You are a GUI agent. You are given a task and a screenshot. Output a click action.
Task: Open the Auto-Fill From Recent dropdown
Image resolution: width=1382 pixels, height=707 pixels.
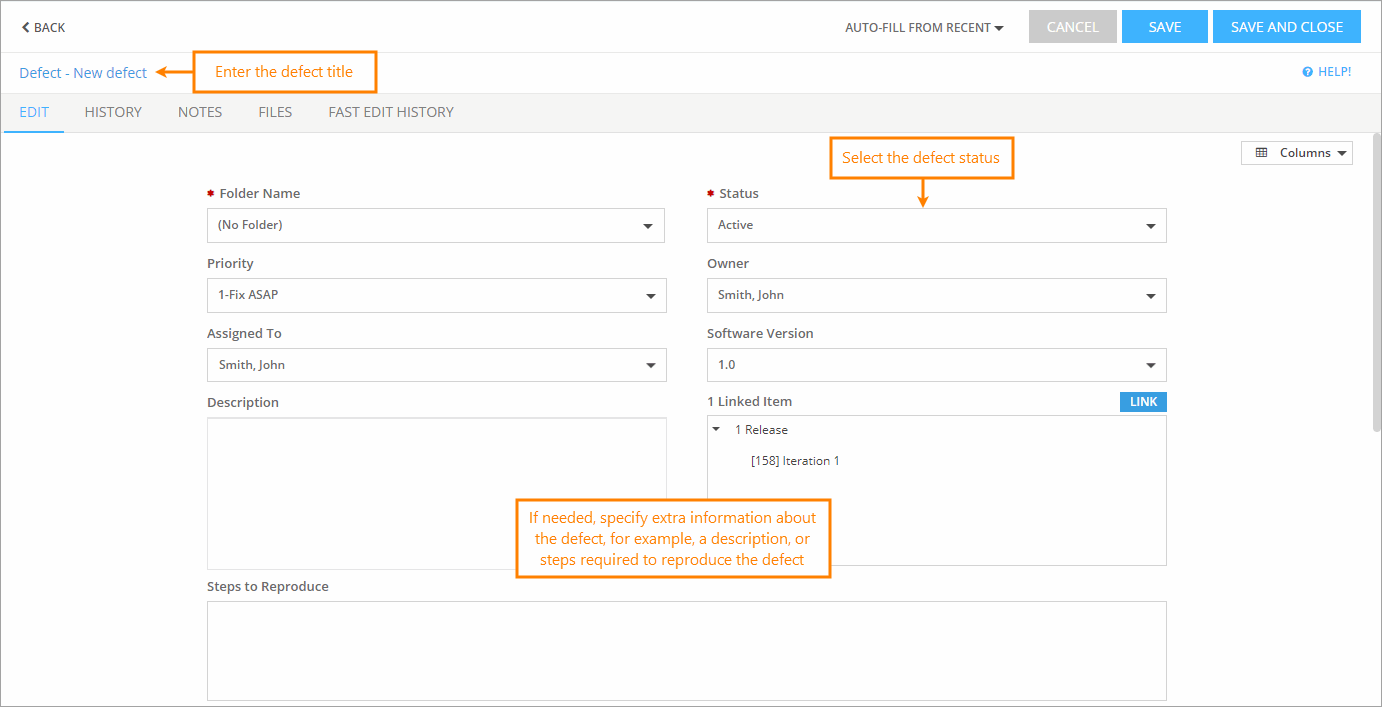tap(922, 27)
